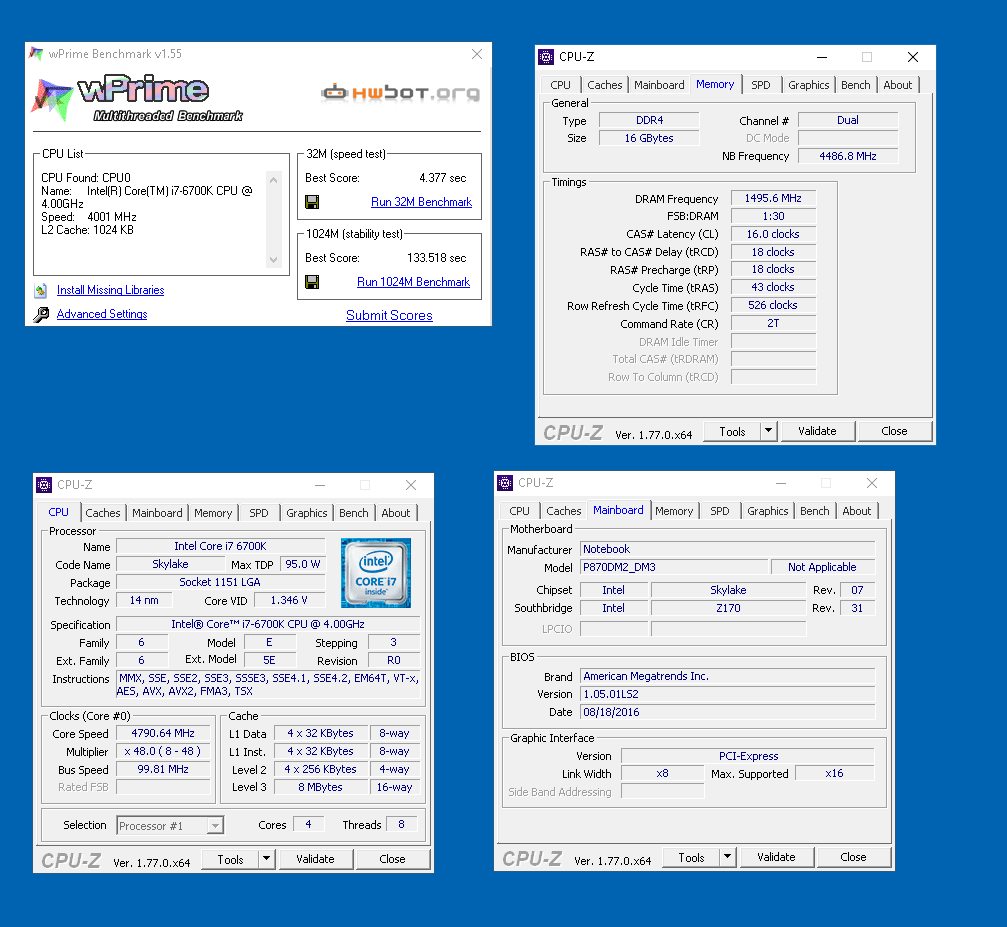This screenshot has height=927, width=1007.
Task: Open Bench tab in Mainboard CPU-Z window
Action: pos(815,511)
